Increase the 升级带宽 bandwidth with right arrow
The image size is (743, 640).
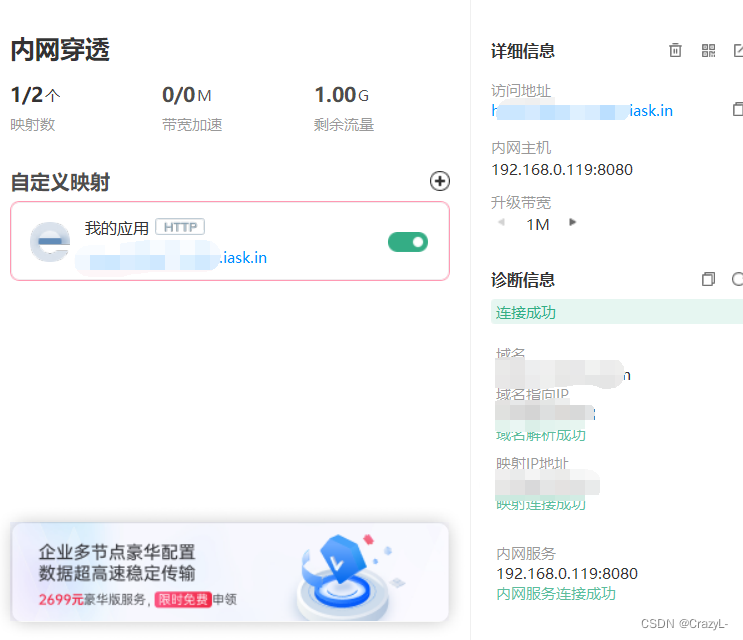(x=573, y=223)
